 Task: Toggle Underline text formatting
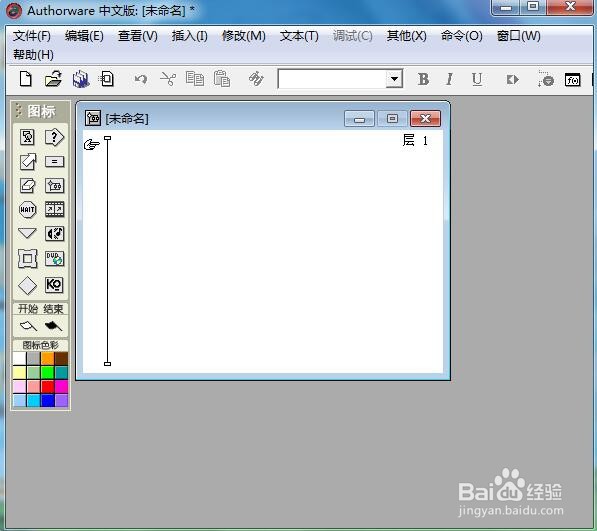click(x=477, y=79)
